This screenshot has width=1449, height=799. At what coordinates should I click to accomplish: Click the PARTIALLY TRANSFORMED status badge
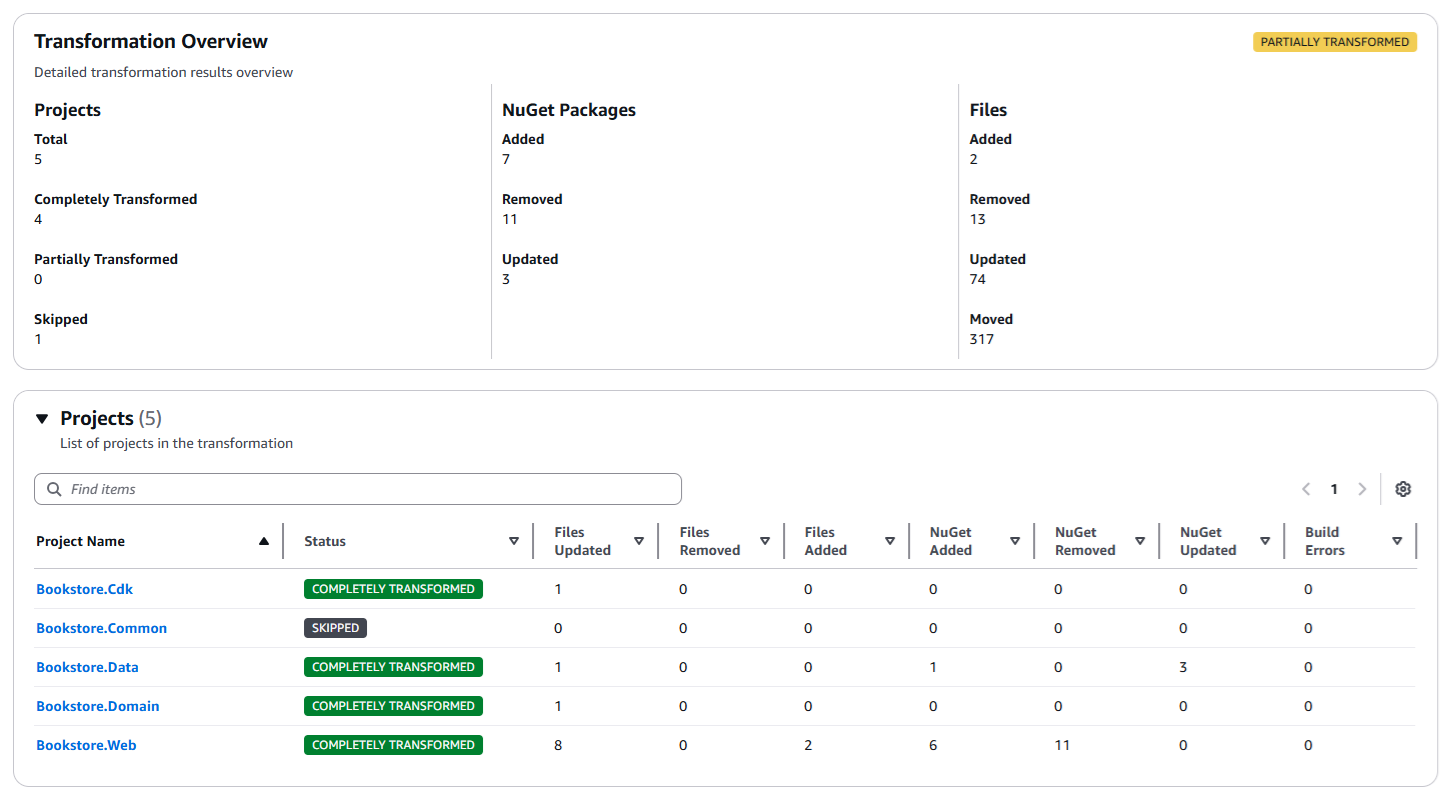[x=1334, y=41]
